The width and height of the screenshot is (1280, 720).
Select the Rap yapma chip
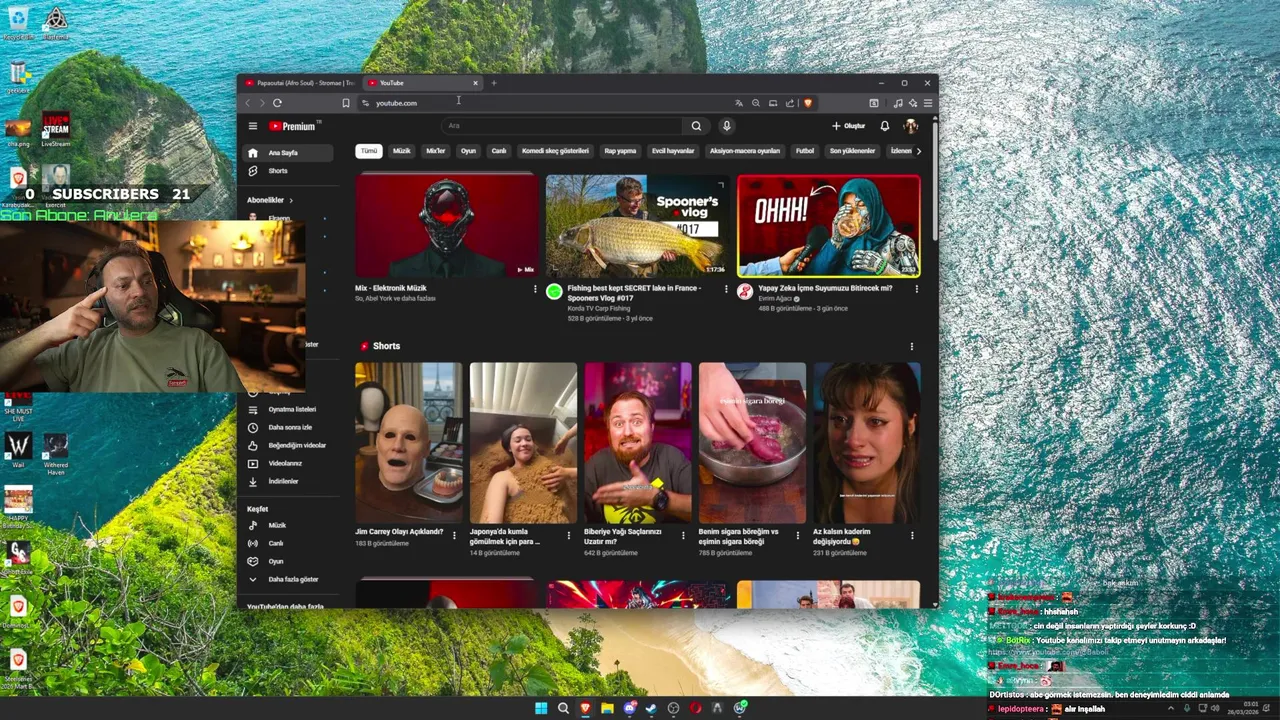pyautogui.click(x=620, y=151)
